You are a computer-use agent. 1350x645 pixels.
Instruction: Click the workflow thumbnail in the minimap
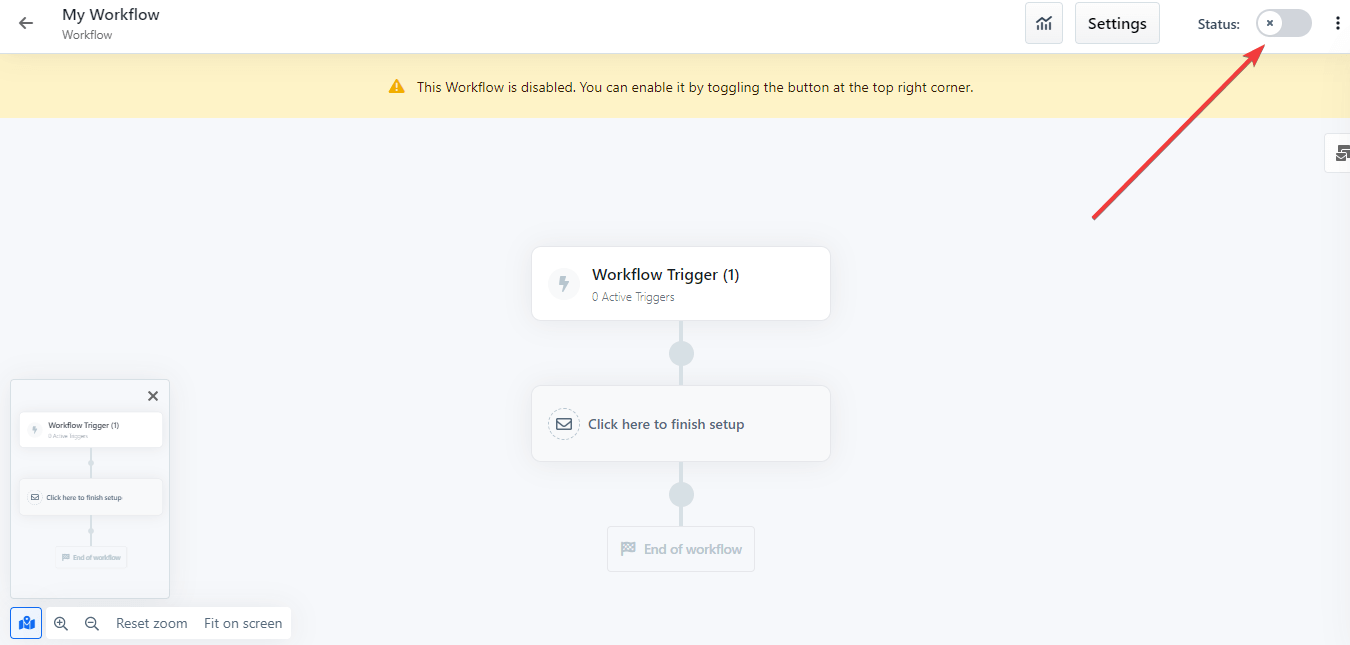(x=90, y=490)
